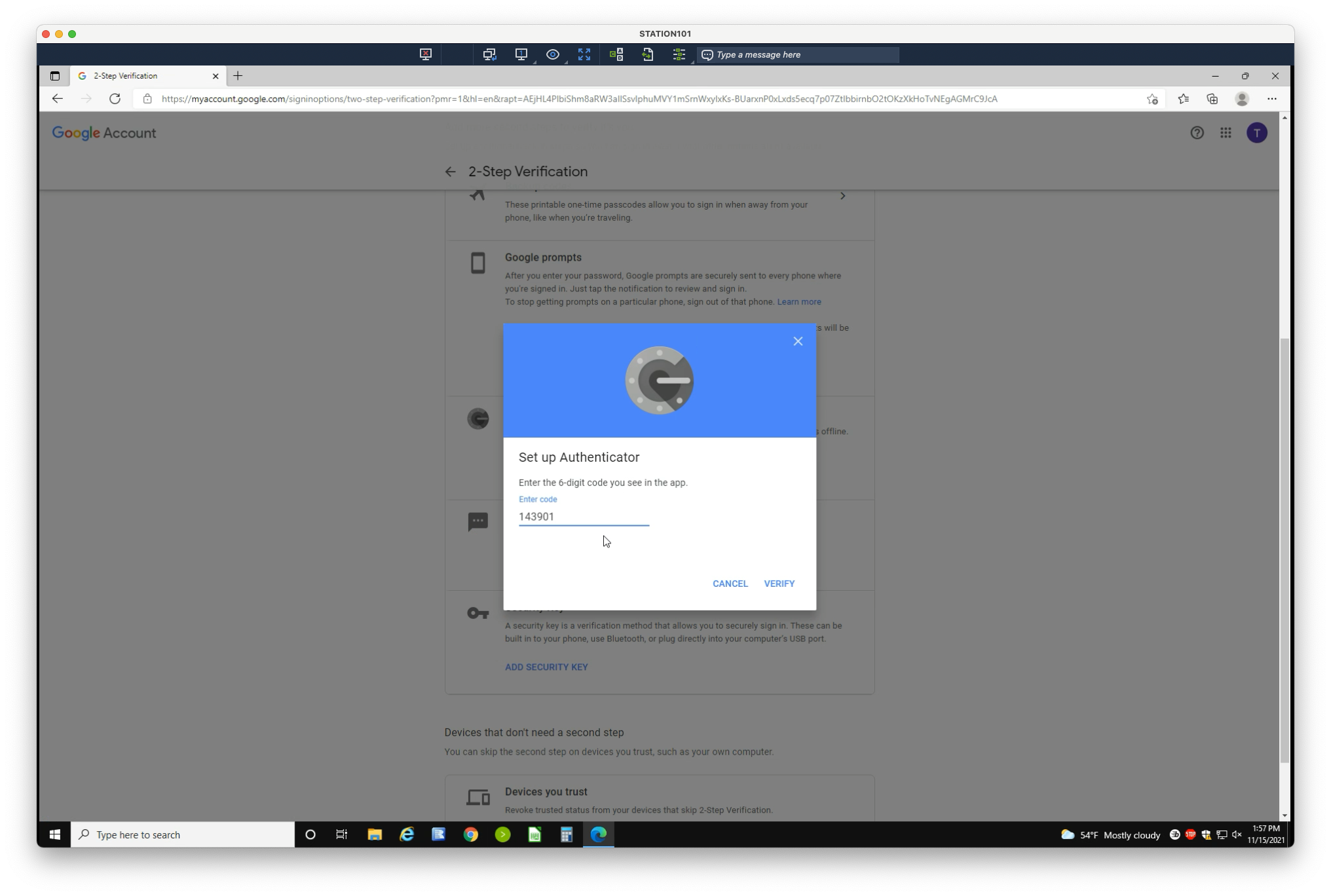
Task: Open Google apps grid menu
Action: point(1225,133)
